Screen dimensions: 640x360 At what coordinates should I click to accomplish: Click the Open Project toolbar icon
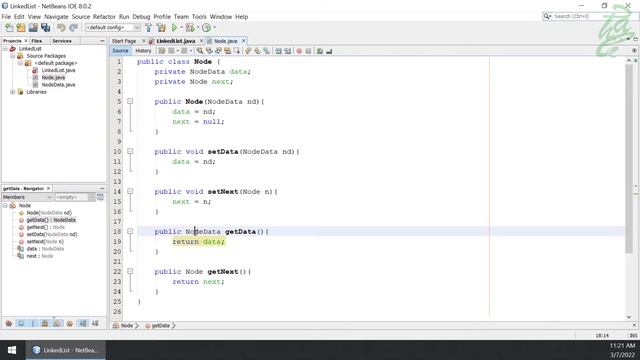point(33,28)
